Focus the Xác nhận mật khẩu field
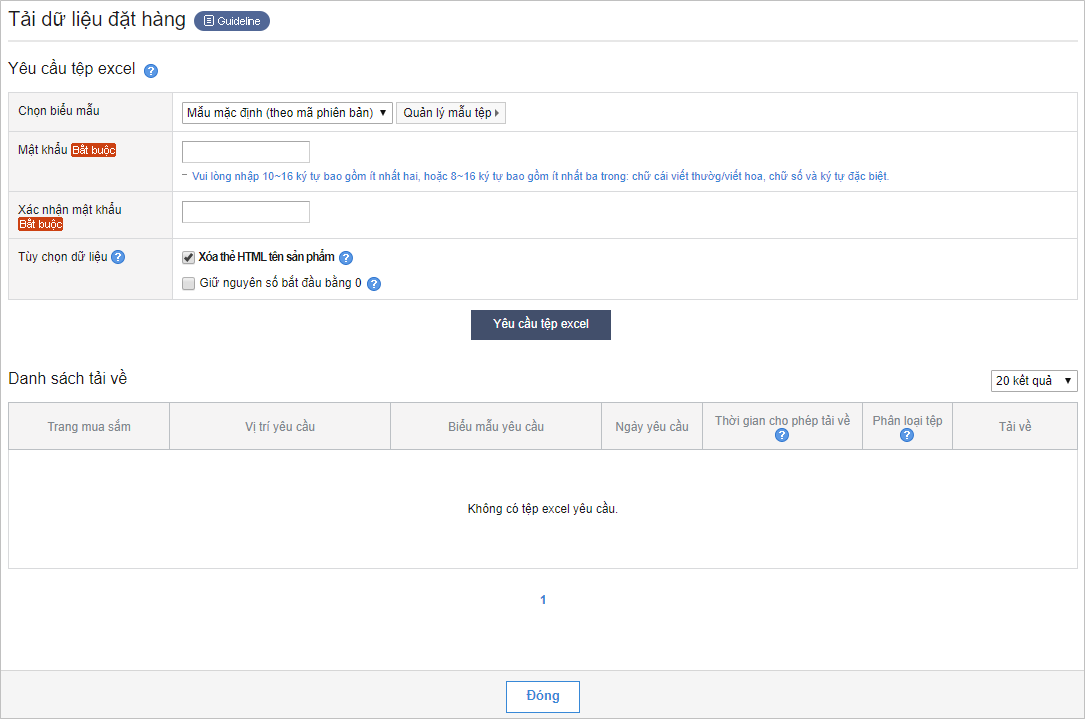 pos(246,212)
